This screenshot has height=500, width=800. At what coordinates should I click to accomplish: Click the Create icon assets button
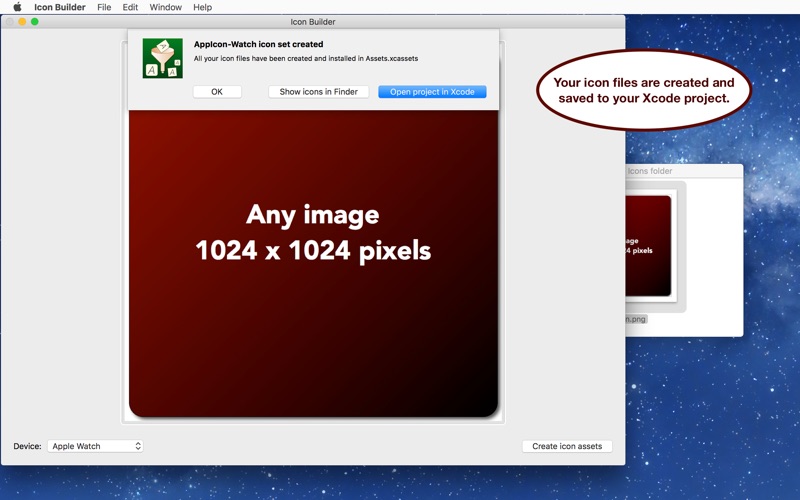pyautogui.click(x=567, y=446)
